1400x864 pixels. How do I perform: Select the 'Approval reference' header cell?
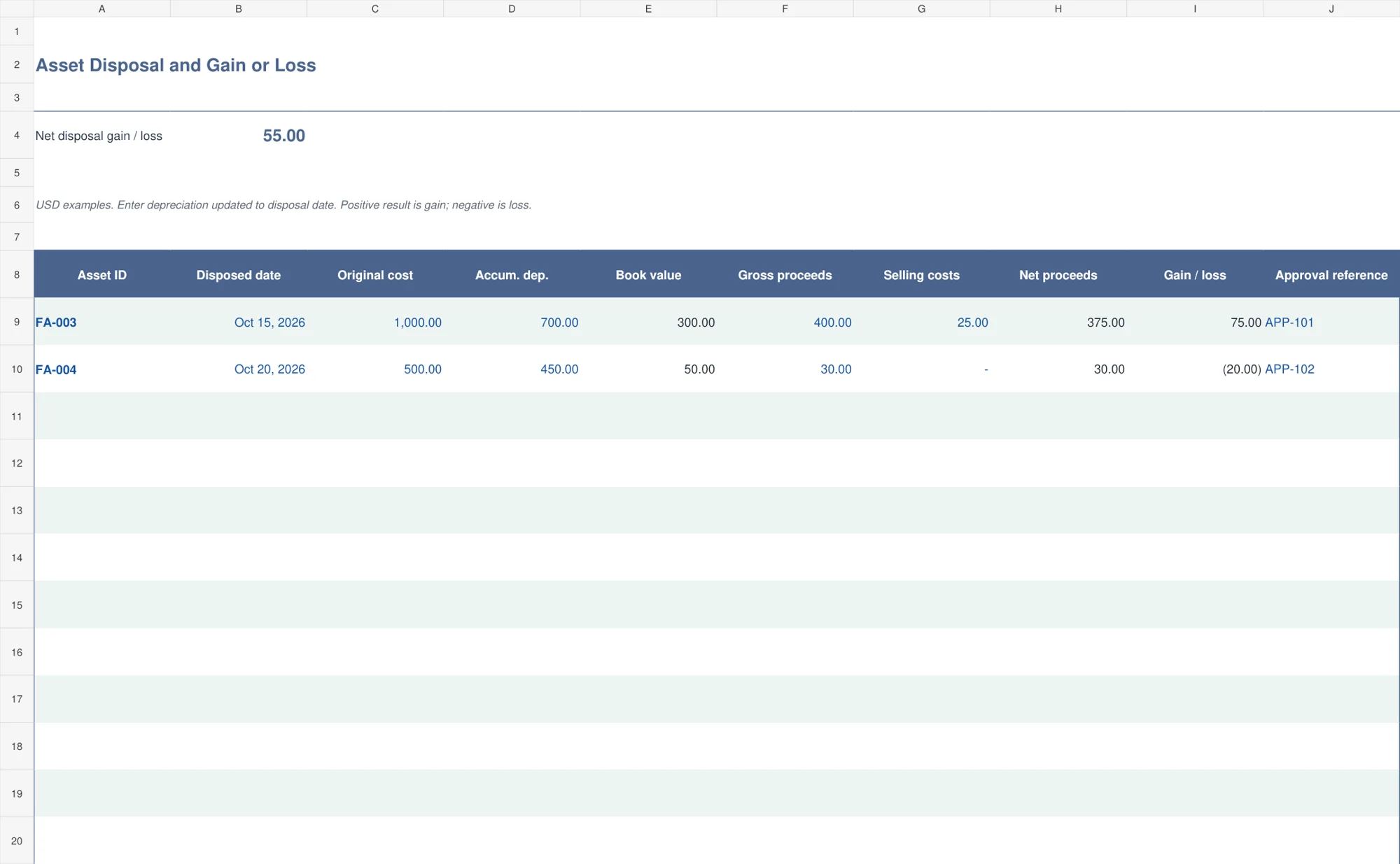pyautogui.click(x=1331, y=275)
